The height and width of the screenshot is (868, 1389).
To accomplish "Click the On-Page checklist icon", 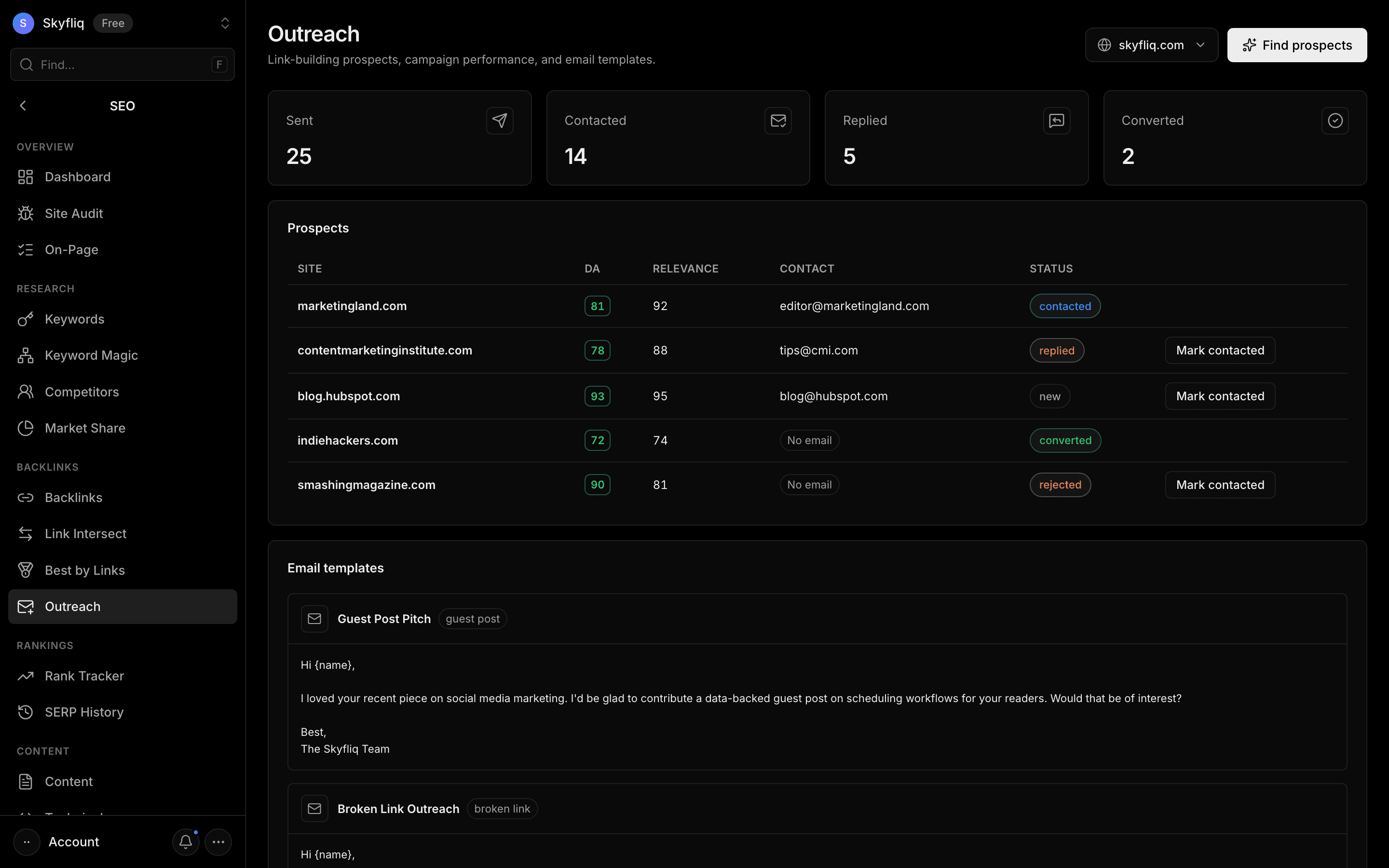I will tap(25, 250).
